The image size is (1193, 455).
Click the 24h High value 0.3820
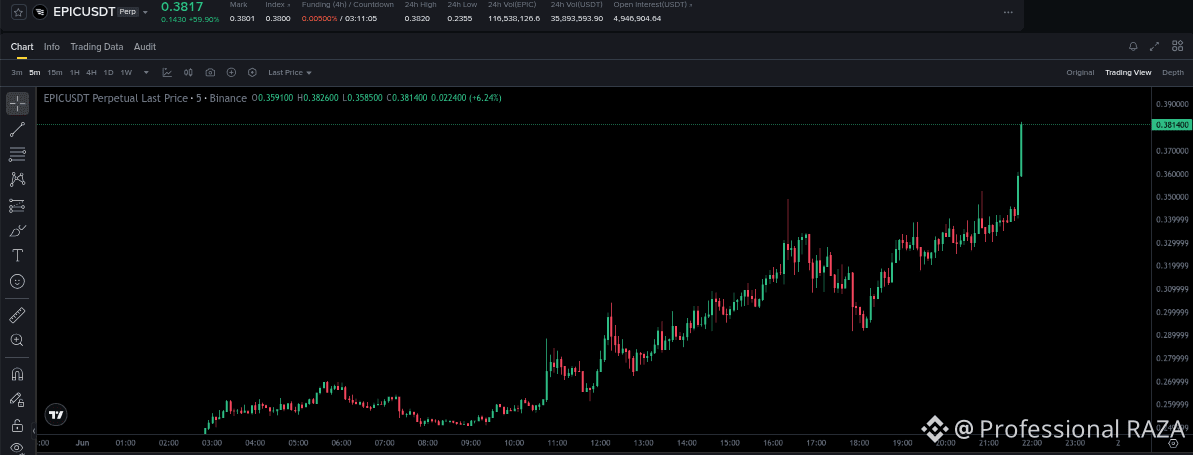416,18
